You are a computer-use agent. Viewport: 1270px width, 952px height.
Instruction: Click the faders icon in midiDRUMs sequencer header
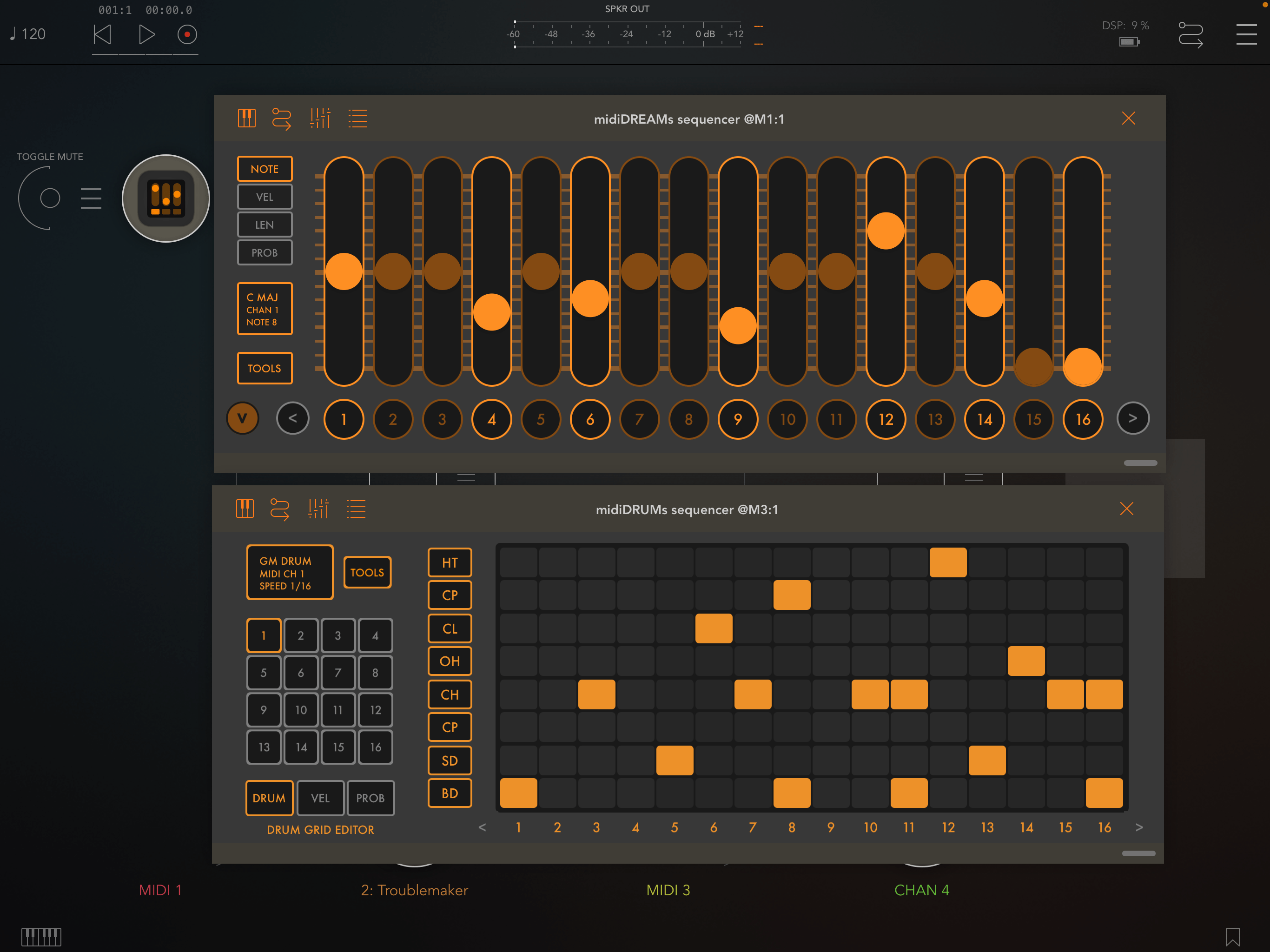click(318, 509)
